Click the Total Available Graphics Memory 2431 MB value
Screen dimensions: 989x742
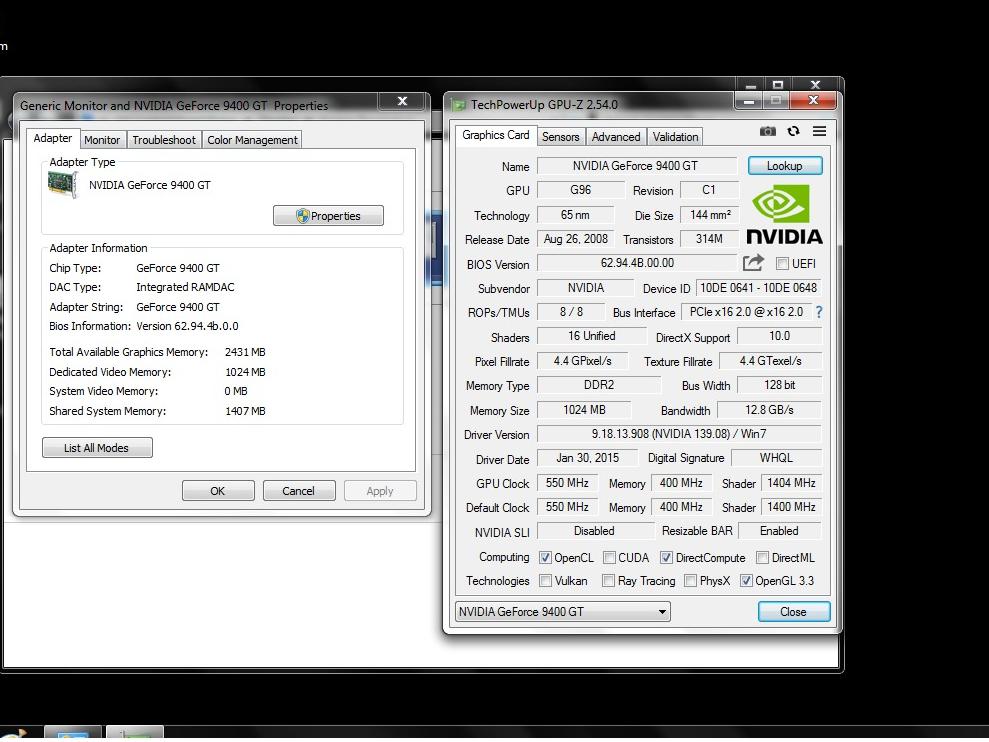tap(245, 352)
